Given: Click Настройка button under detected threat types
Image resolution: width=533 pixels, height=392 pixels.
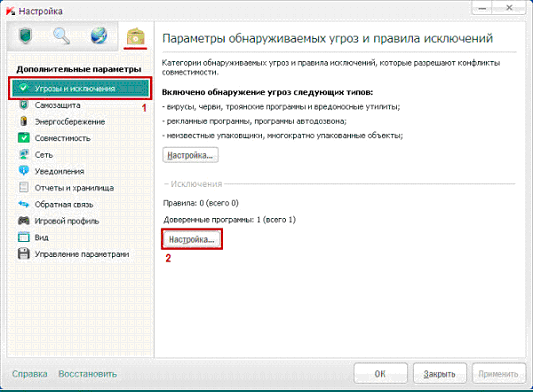Looking at the screenshot, I should pyautogui.click(x=190, y=155).
